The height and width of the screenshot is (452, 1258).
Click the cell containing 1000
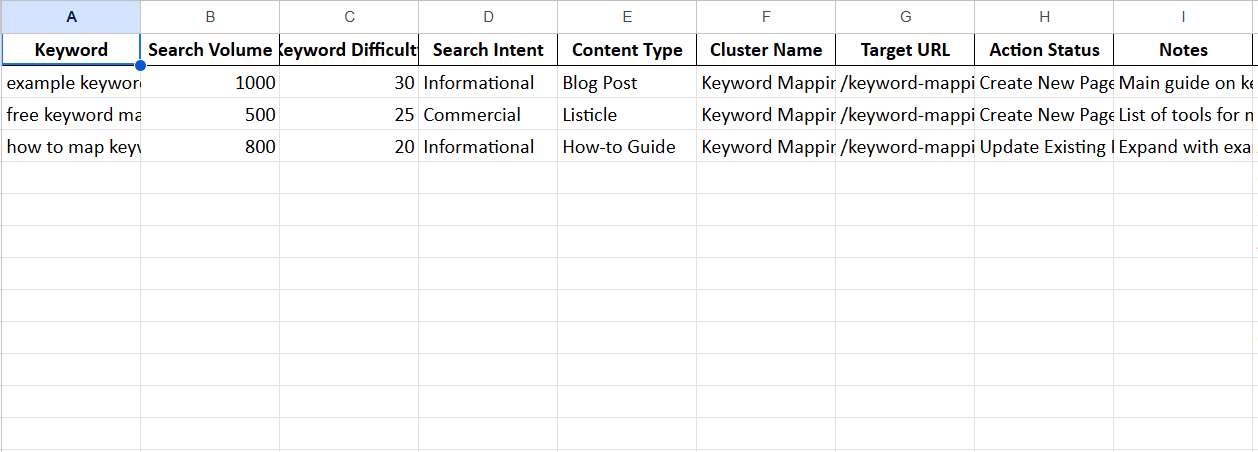pos(210,83)
